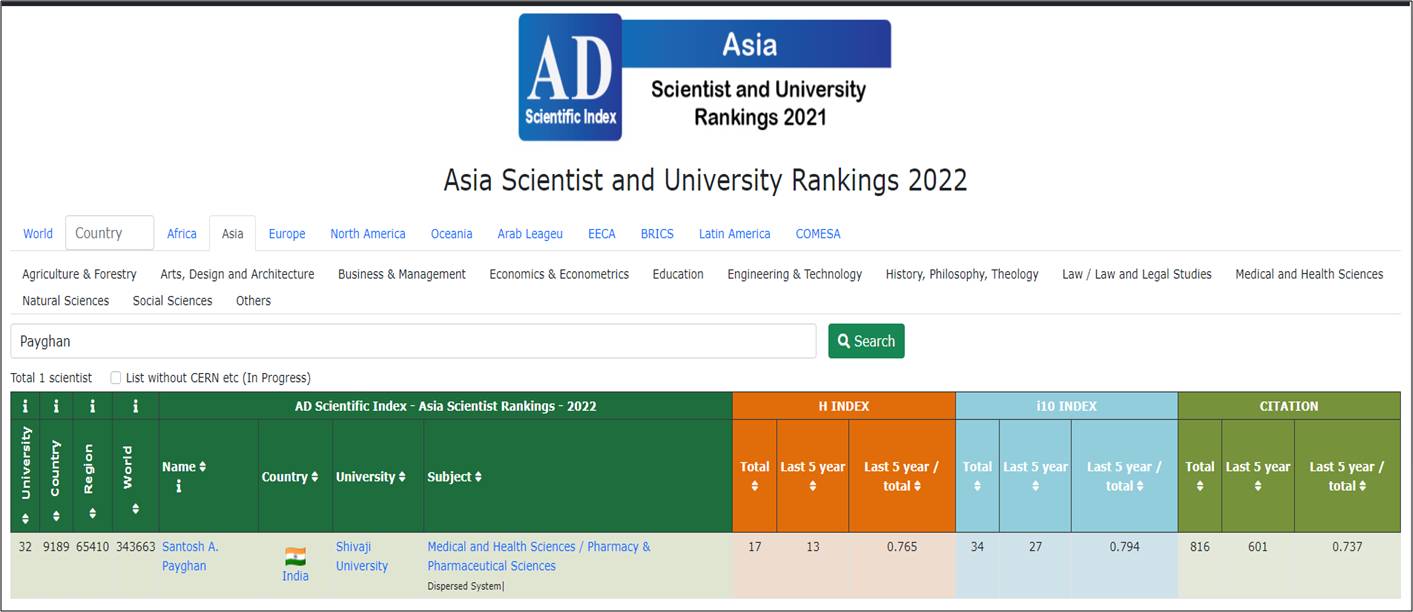Image resolution: width=1413 pixels, height=612 pixels.
Task: Open the Country dropdown field
Action: coord(110,233)
